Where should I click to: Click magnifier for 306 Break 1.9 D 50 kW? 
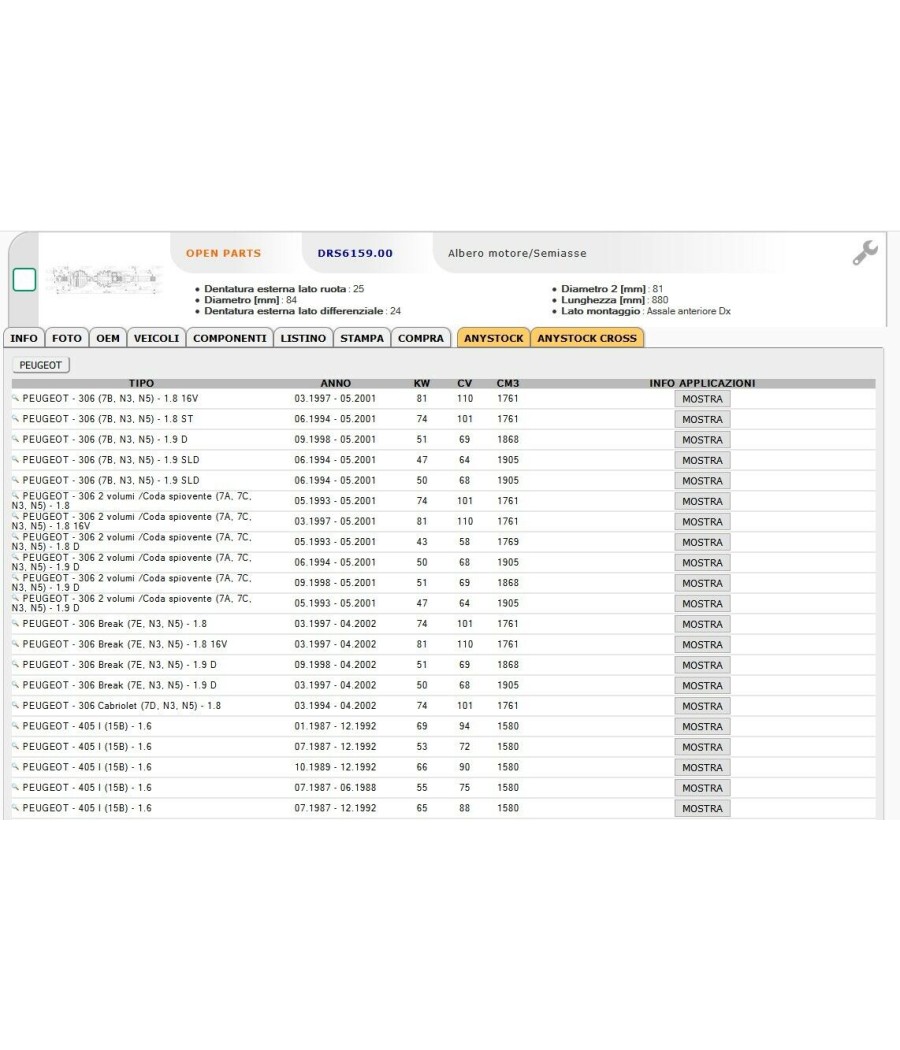pyautogui.click(x=15, y=684)
